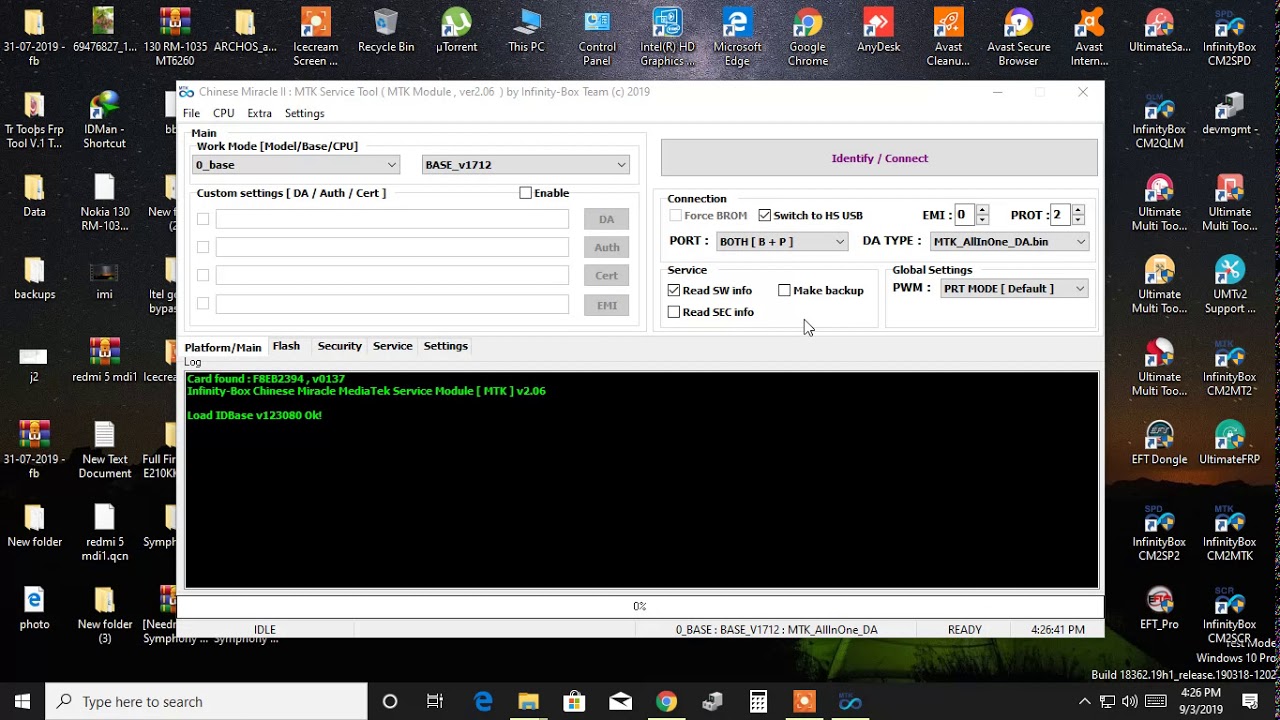Tick the checkbox beside the Auth field
The height and width of the screenshot is (720, 1280).
click(x=203, y=247)
